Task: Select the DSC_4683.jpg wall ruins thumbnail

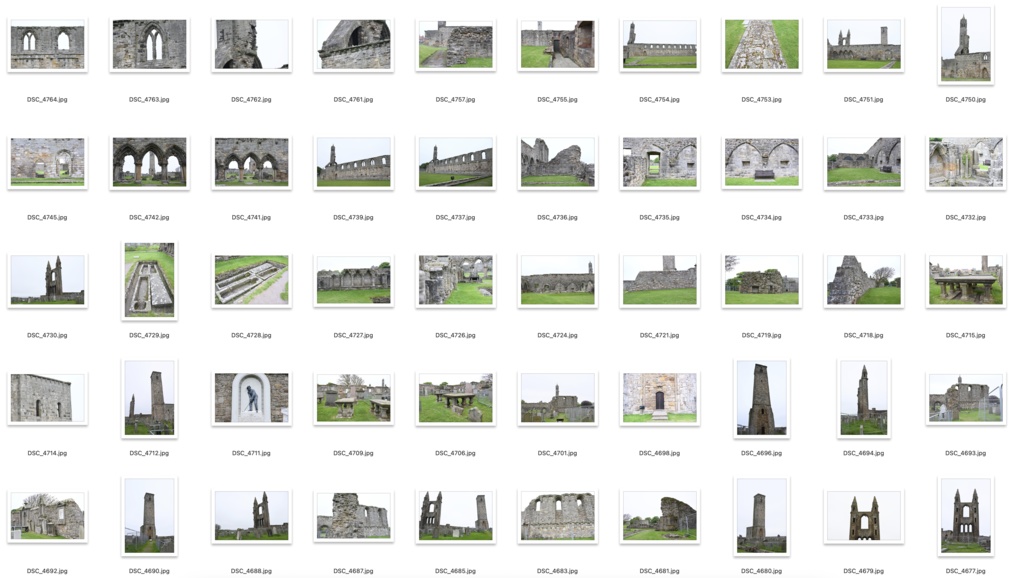Action: 558,517
